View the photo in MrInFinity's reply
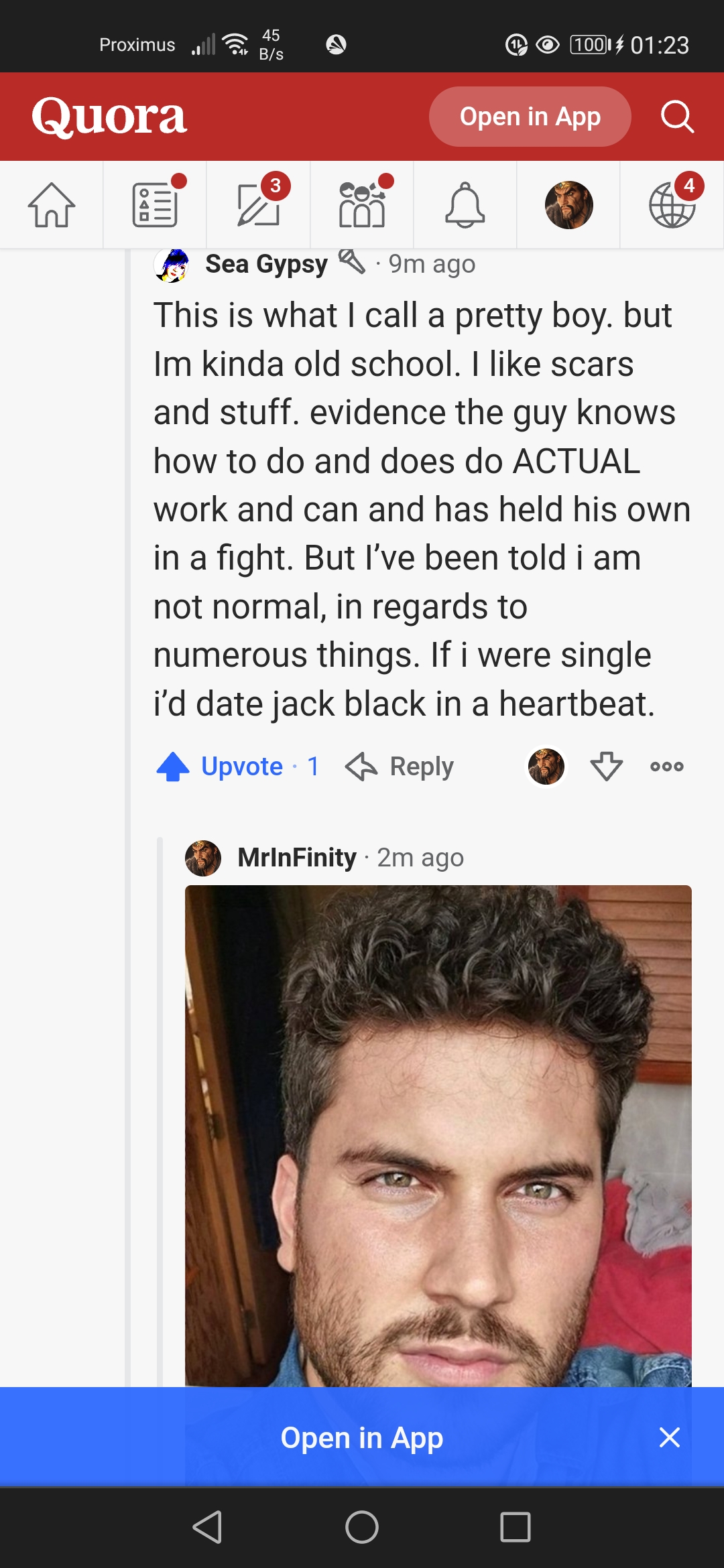This screenshot has width=724, height=1568. click(x=438, y=1136)
